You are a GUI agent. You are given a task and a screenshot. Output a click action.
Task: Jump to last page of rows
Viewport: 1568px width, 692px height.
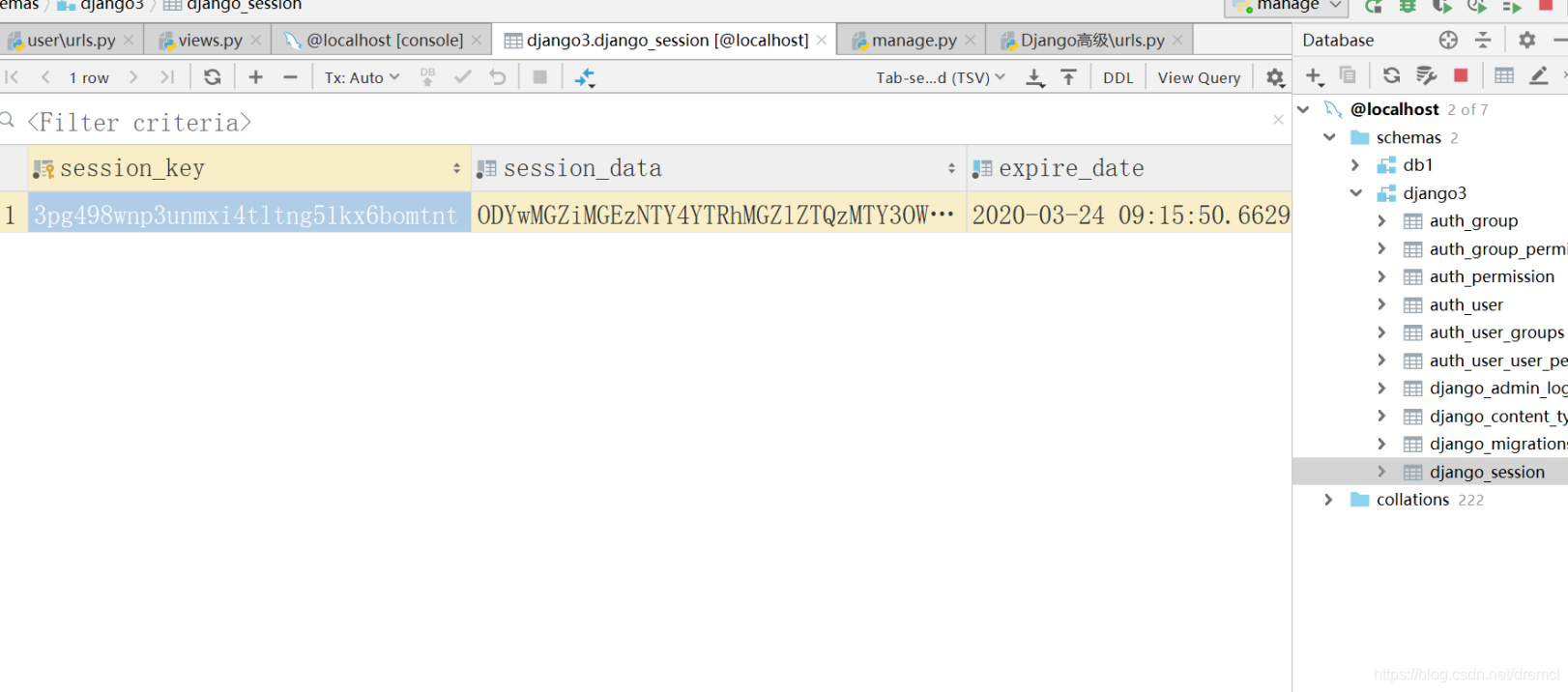167,77
